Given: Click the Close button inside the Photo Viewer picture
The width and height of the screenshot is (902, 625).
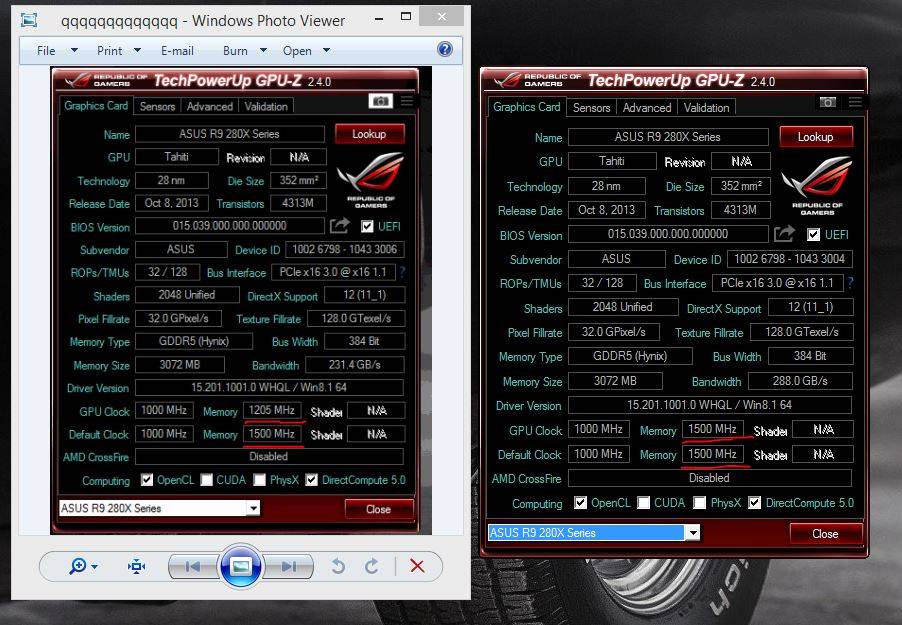Looking at the screenshot, I should (379, 509).
